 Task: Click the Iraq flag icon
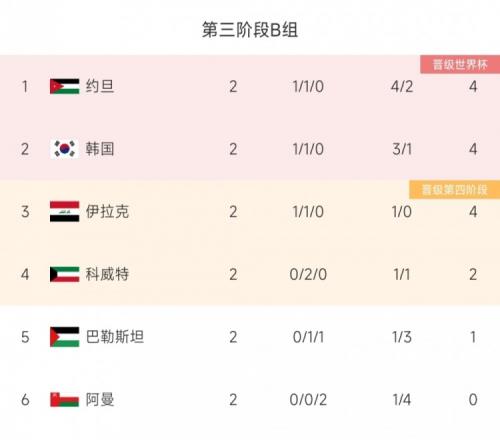point(65,211)
